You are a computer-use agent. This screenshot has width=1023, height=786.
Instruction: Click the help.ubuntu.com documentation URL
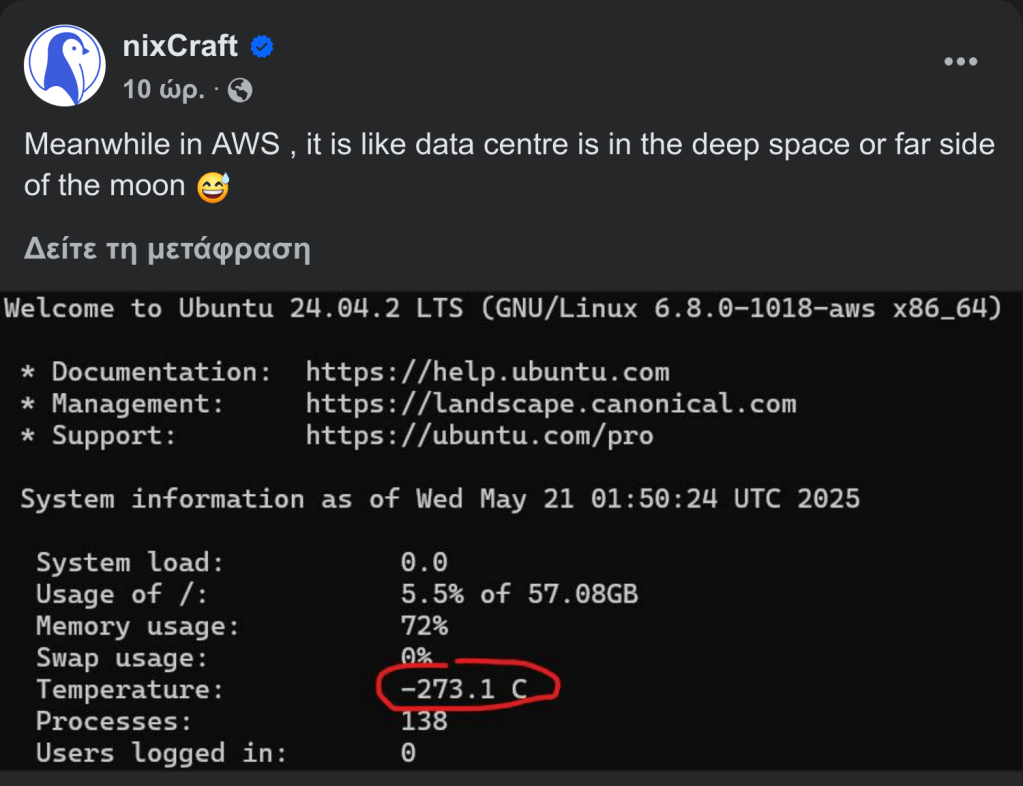point(487,372)
